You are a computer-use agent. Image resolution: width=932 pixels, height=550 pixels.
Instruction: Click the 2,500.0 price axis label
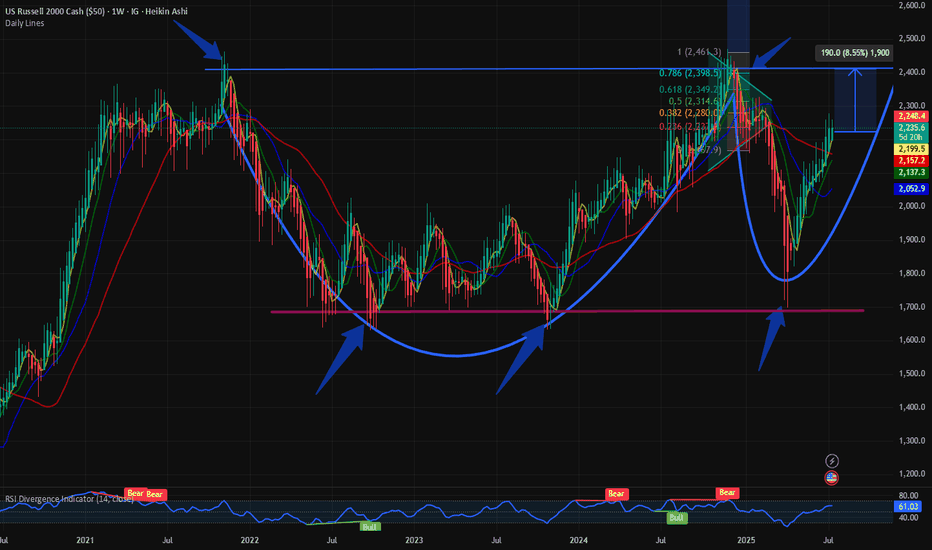coord(911,39)
